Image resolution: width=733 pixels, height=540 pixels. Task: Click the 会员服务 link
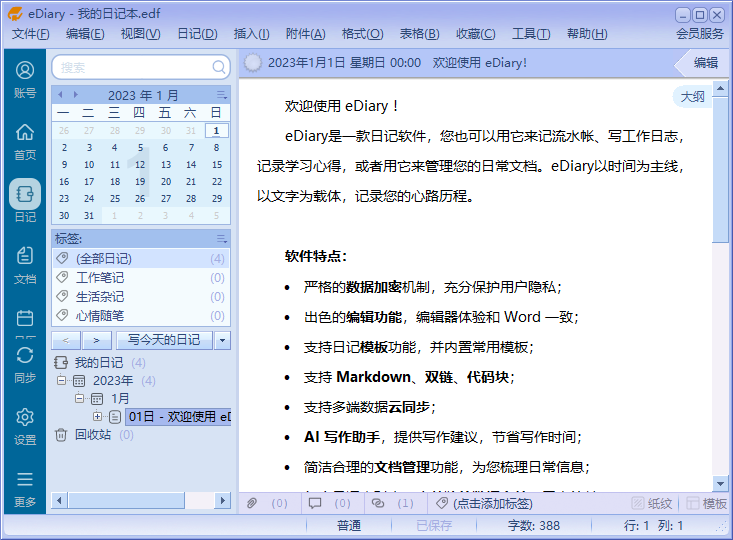click(700, 34)
